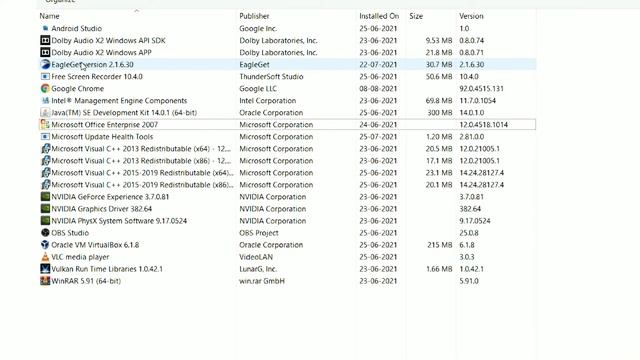This screenshot has width=640, height=360.
Task: Click the Visual C++ 2013 Redistributable (x86) icon
Action: click(45, 161)
